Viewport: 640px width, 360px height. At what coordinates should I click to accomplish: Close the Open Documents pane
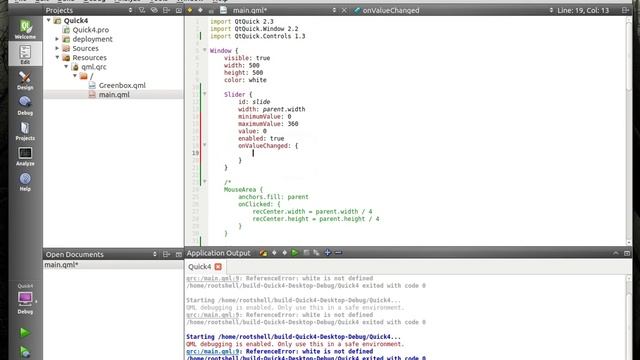coord(179,254)
